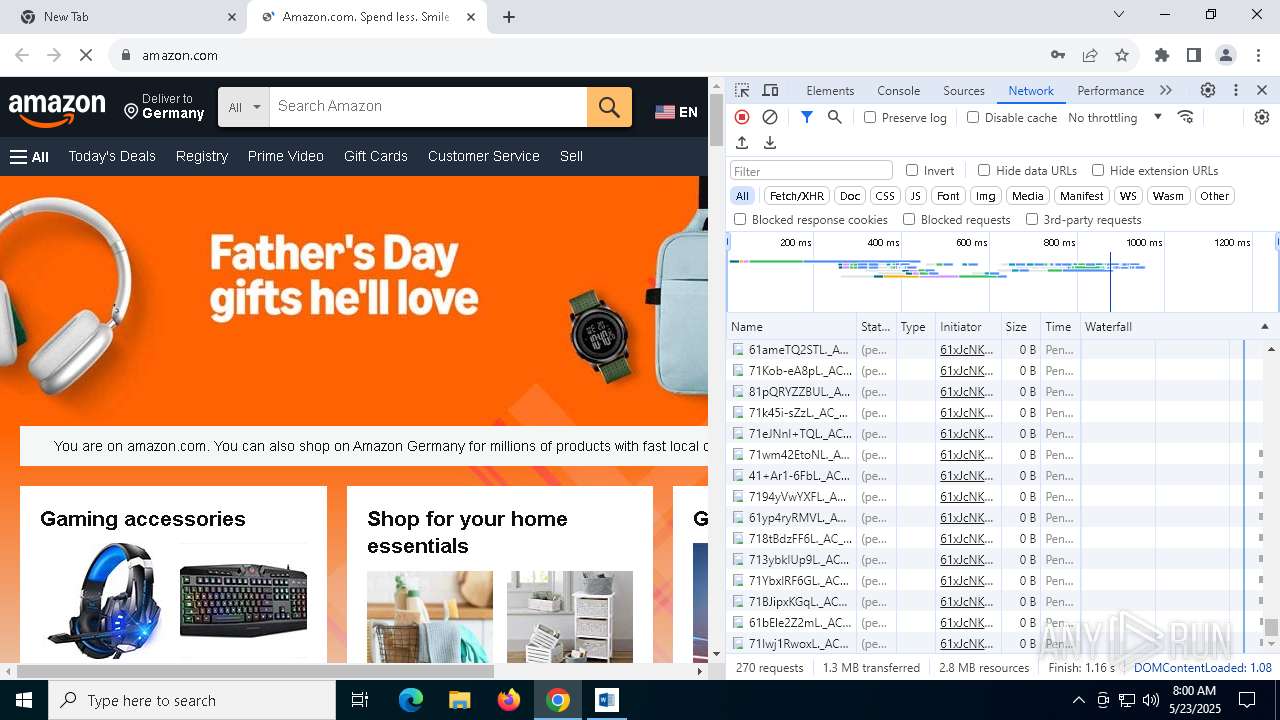Check Hide extension URLs

tap(1098, 170)
